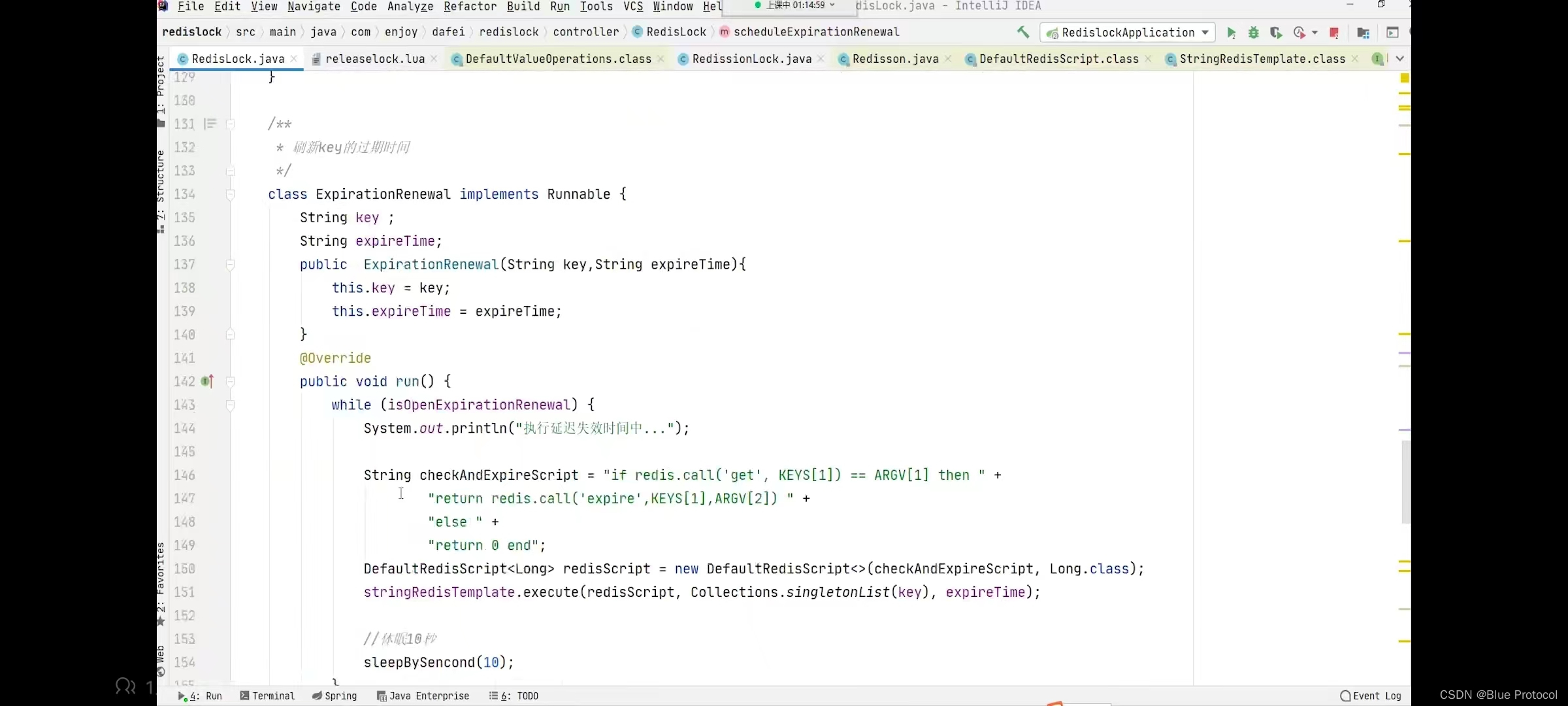Open the Analyze menu
This screenshot has width=1568, height=706.
(x=410, y=7)
